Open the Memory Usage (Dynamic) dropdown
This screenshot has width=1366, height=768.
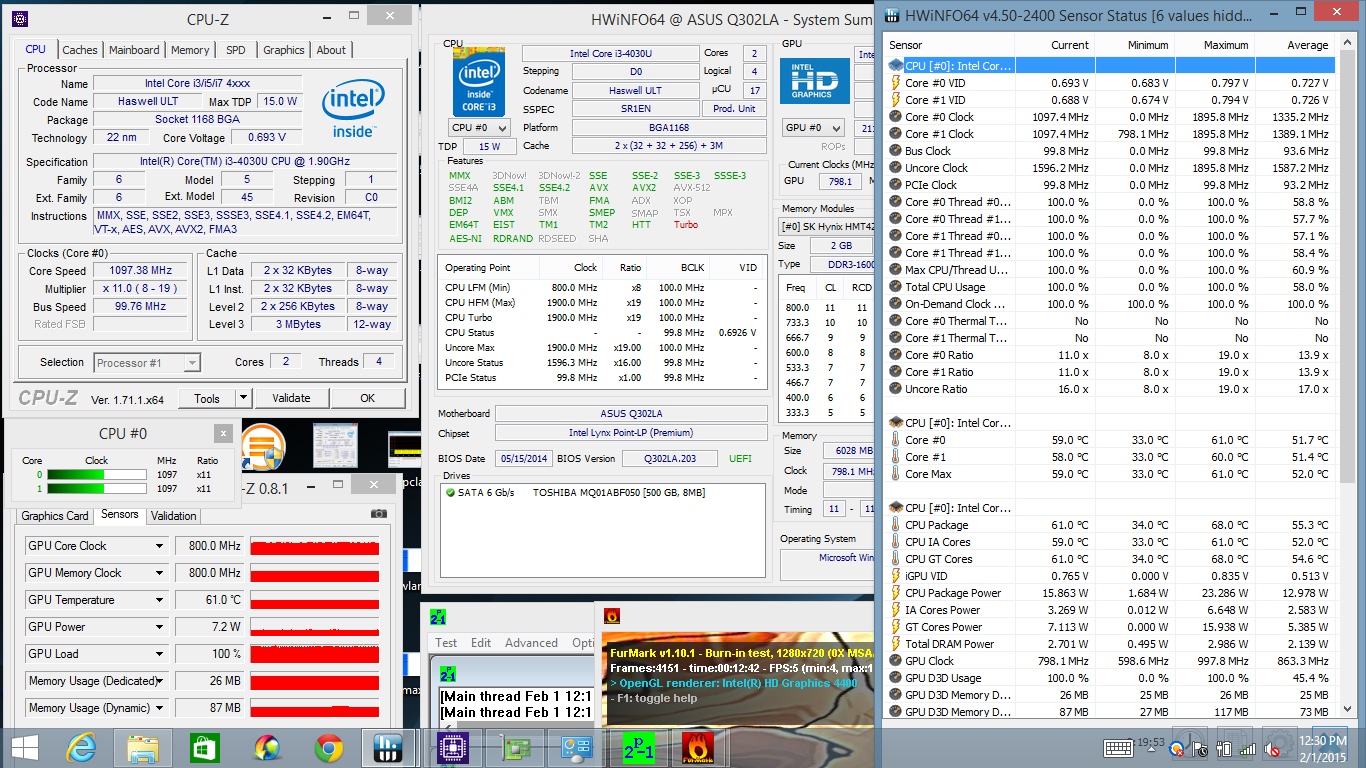tap(159, 708)
